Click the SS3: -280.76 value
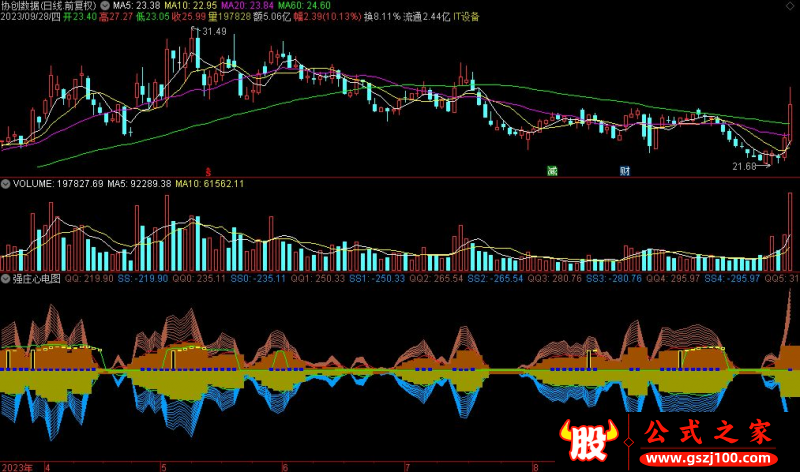Viewport: 800px width, 472px height. [614, 279]
